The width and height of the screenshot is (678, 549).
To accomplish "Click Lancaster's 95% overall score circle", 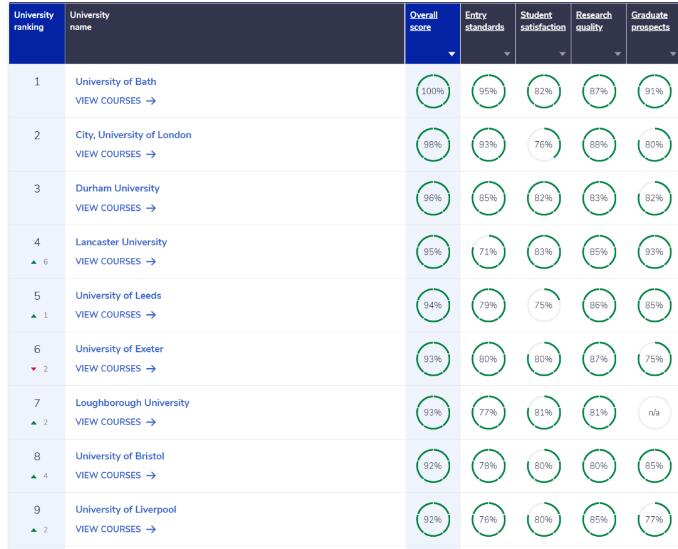I will click(433, 252).
